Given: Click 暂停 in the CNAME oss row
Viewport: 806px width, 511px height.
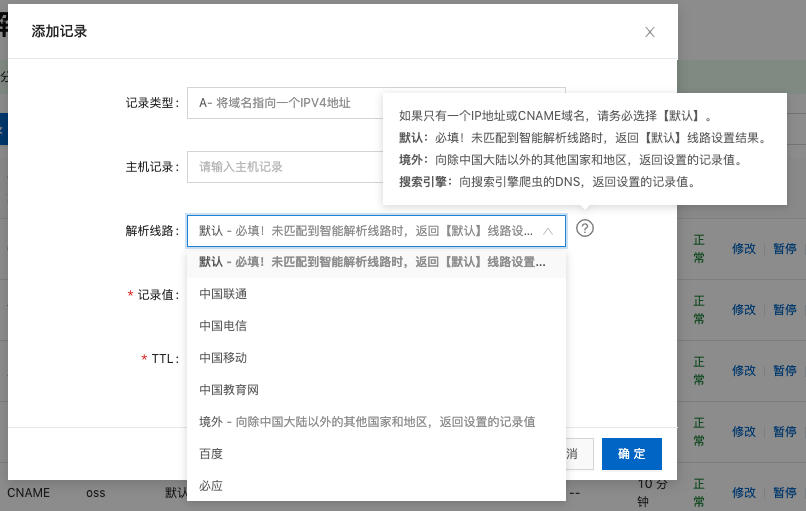Looking at the screenshot, I should (x=785, y=493).
